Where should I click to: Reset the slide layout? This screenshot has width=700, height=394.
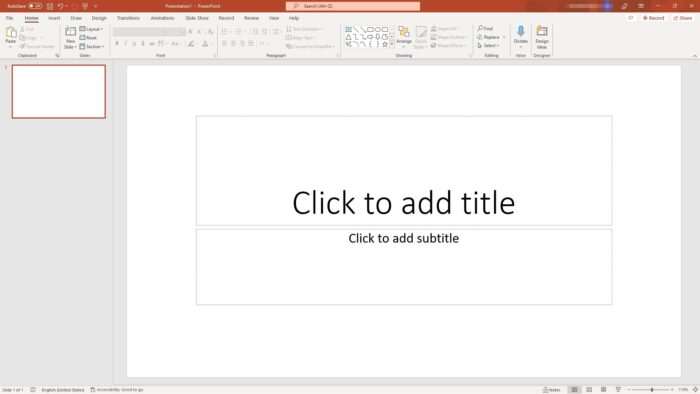(88, 37)
